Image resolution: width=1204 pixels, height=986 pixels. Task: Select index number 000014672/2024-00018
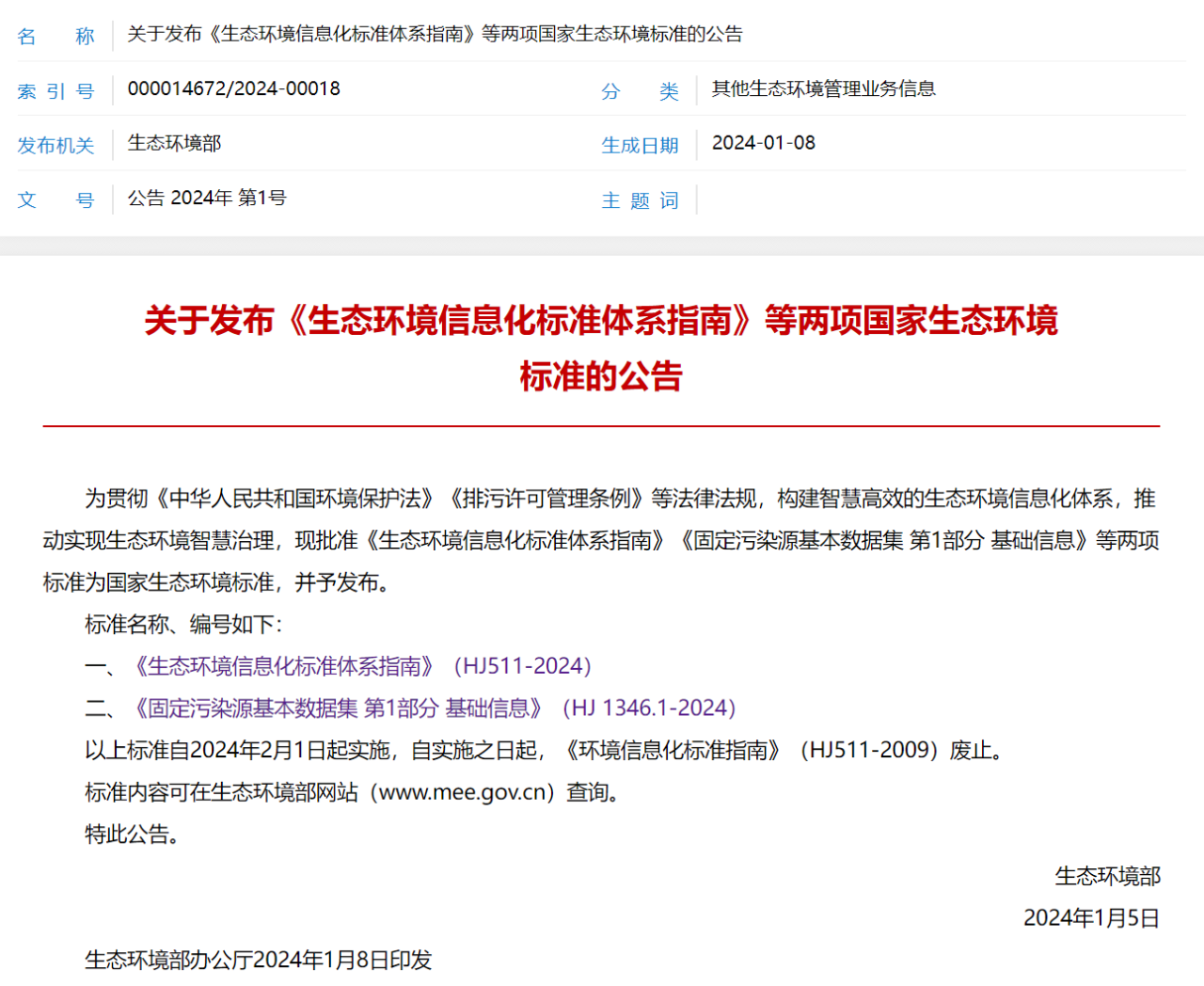pos(233,88)
